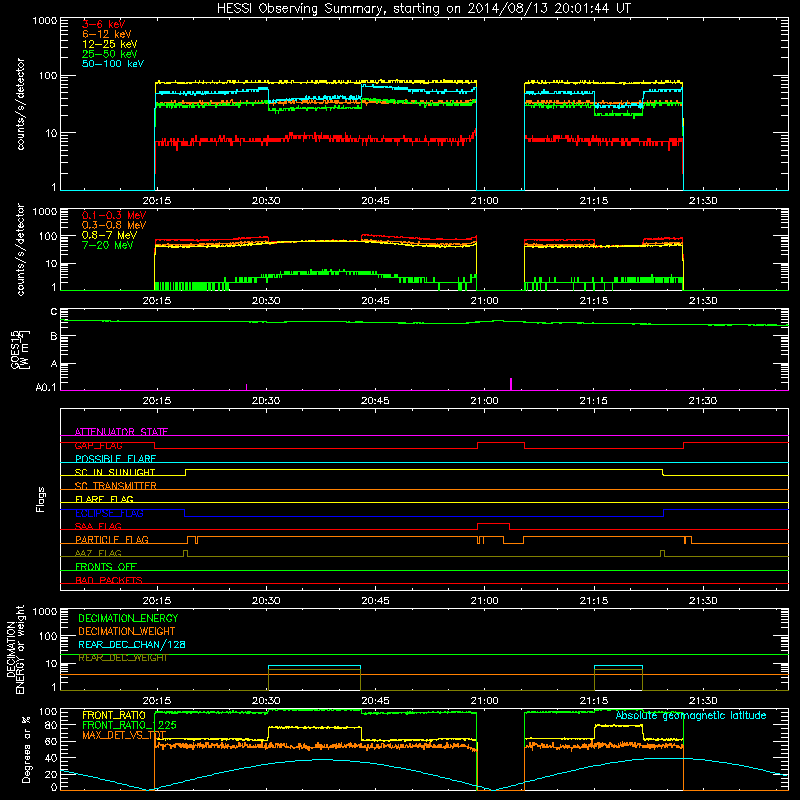Click the raised GAP_FLAG step near 21:00
Viewport: 800px width, 800px height.
[x=501, y=443]
